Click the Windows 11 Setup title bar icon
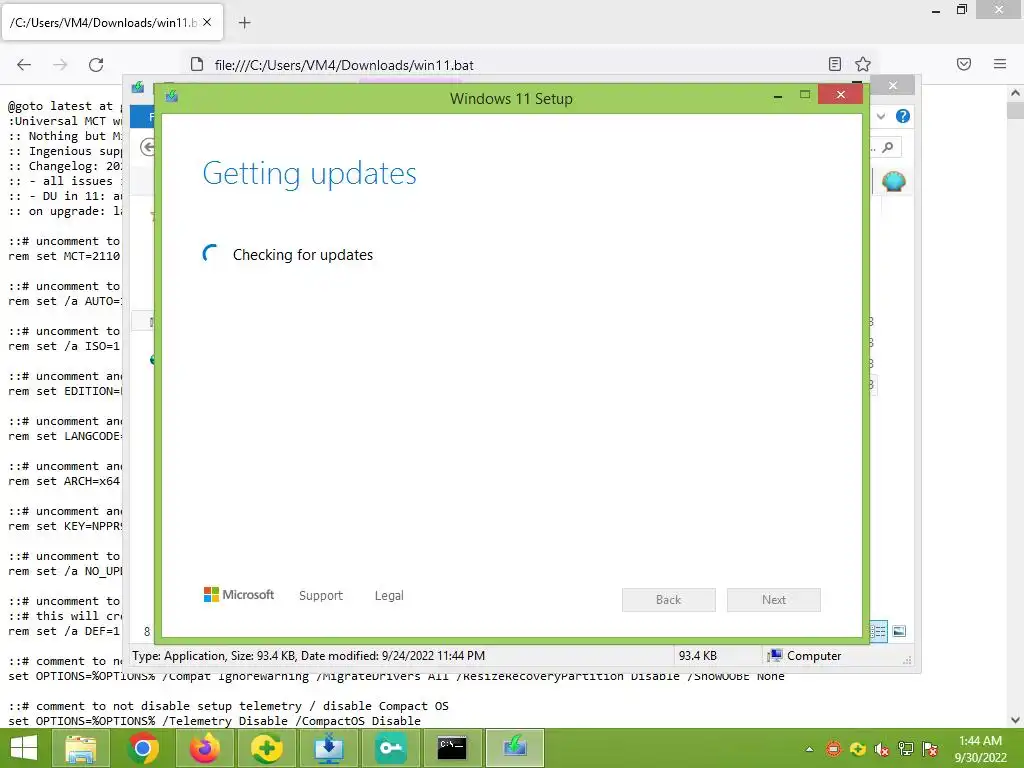This screenshot has width=1024, height=768. 172,97
